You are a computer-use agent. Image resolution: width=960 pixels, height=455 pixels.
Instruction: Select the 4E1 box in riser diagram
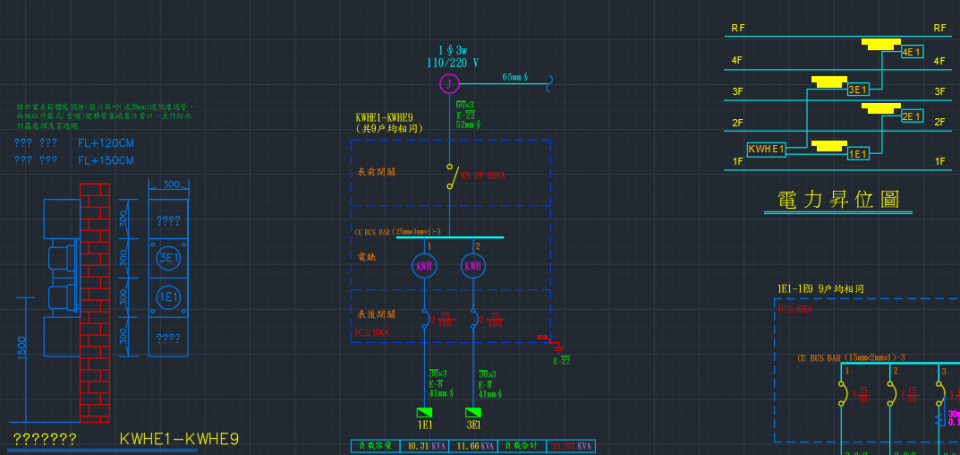(x=912, y=52)
